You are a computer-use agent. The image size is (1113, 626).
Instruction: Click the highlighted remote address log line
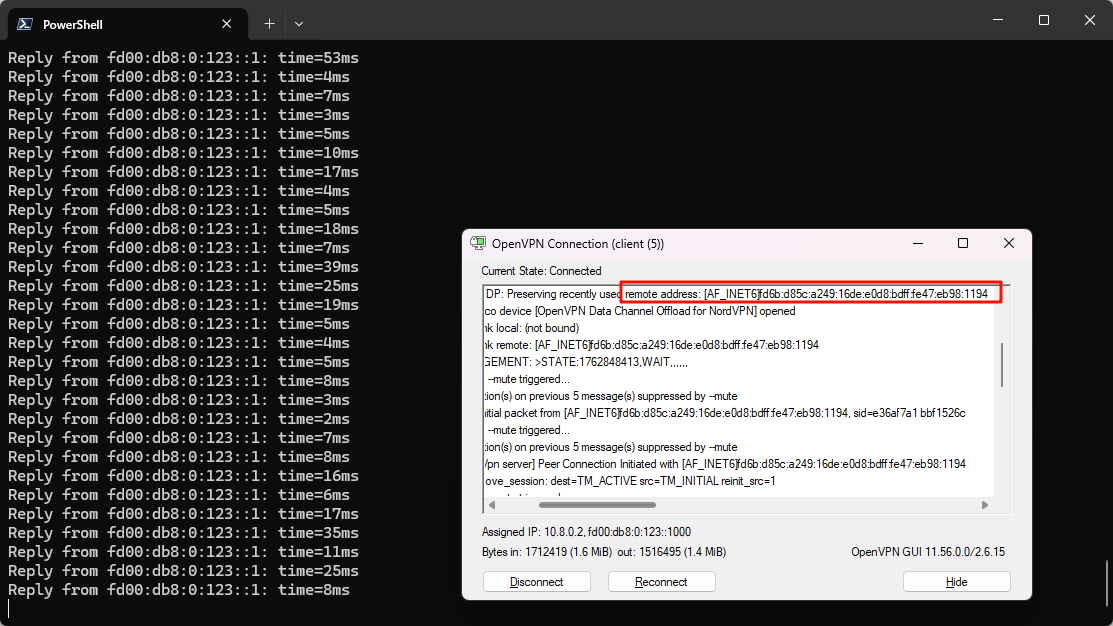(810, 293)
